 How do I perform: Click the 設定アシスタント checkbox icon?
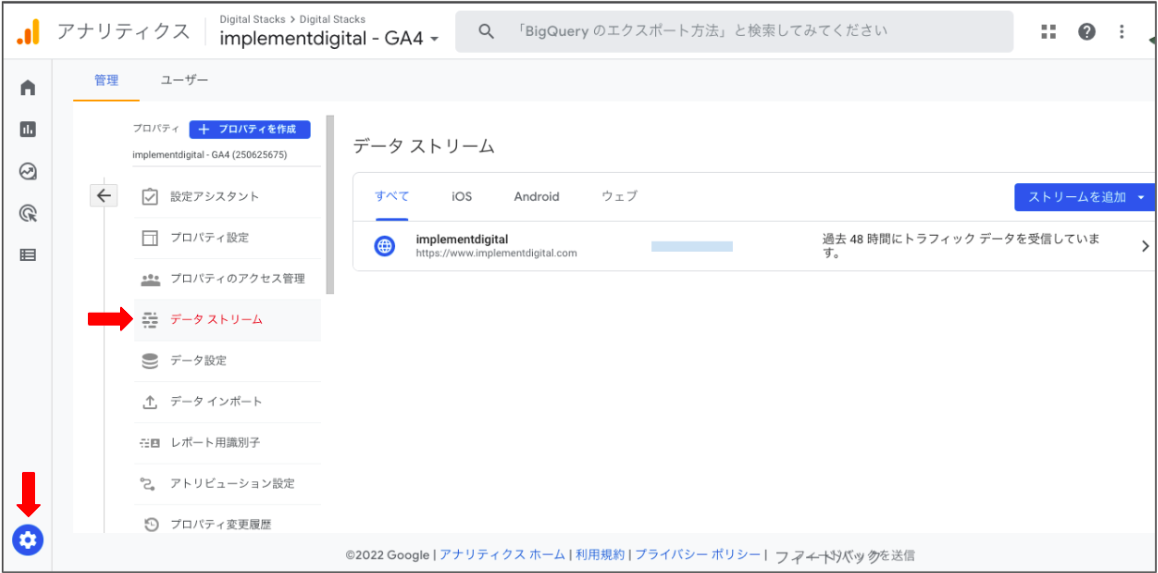pyautogui.click(x=150, y=197)
